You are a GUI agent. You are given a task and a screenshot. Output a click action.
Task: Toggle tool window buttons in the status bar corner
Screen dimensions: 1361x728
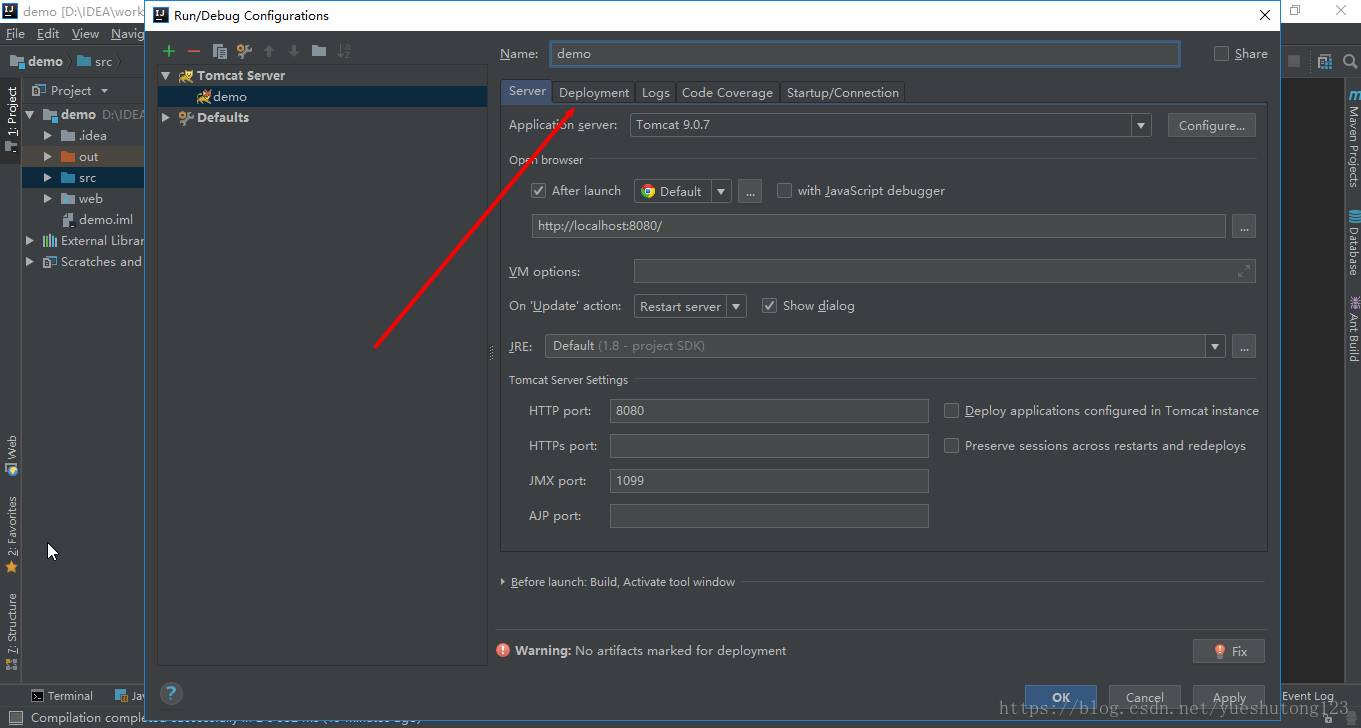(14, 718)
